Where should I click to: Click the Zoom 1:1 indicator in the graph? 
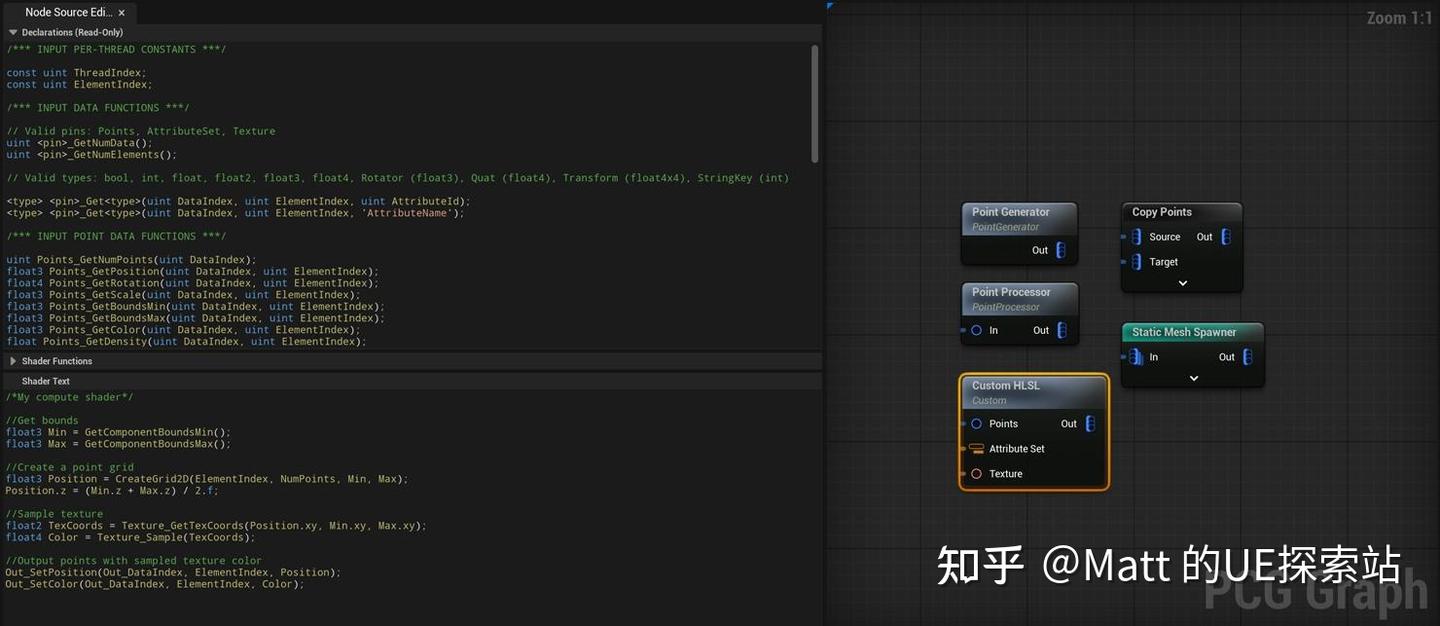pos(1398,18)
